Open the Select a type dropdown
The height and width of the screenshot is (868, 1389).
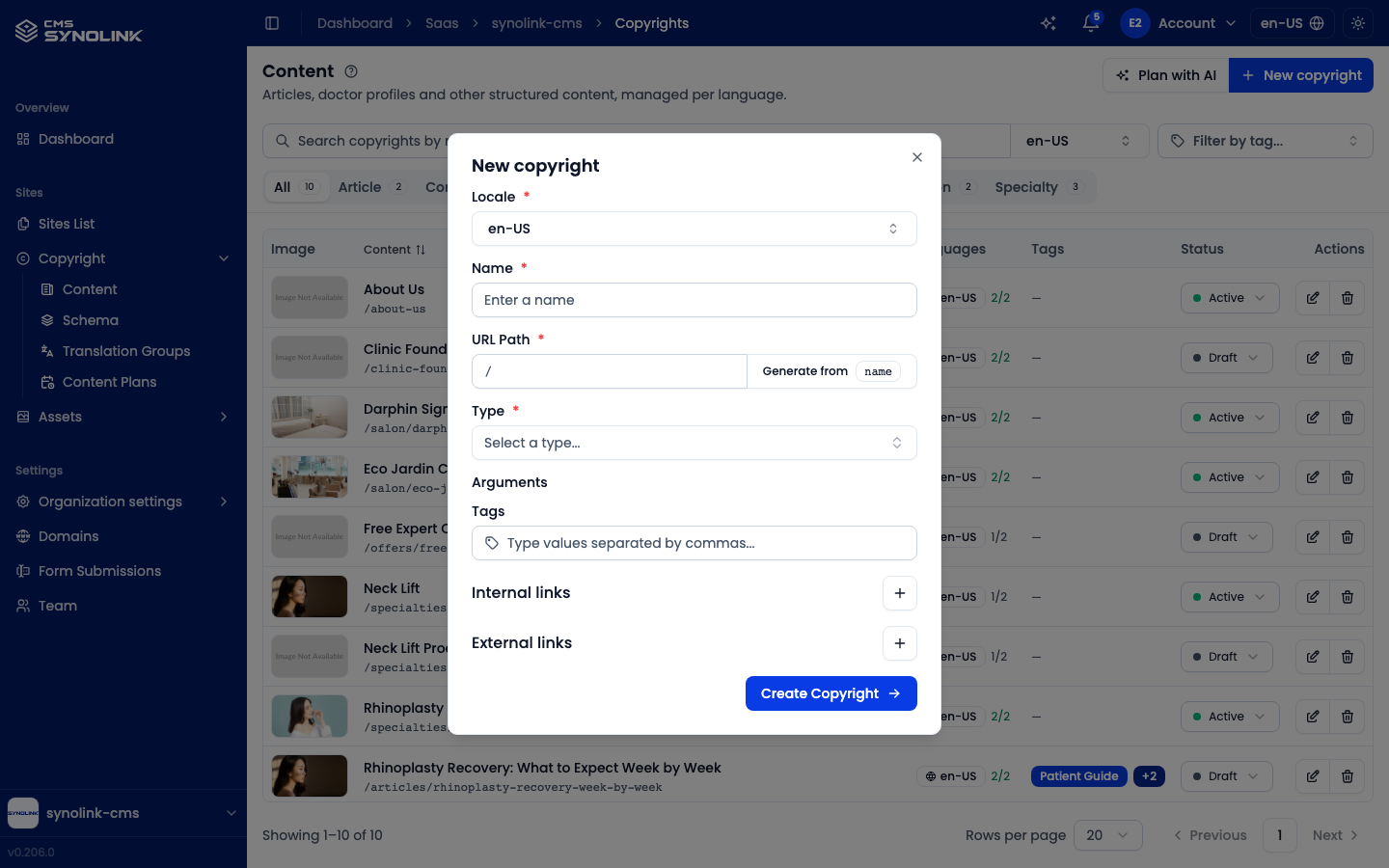(694, 443)
